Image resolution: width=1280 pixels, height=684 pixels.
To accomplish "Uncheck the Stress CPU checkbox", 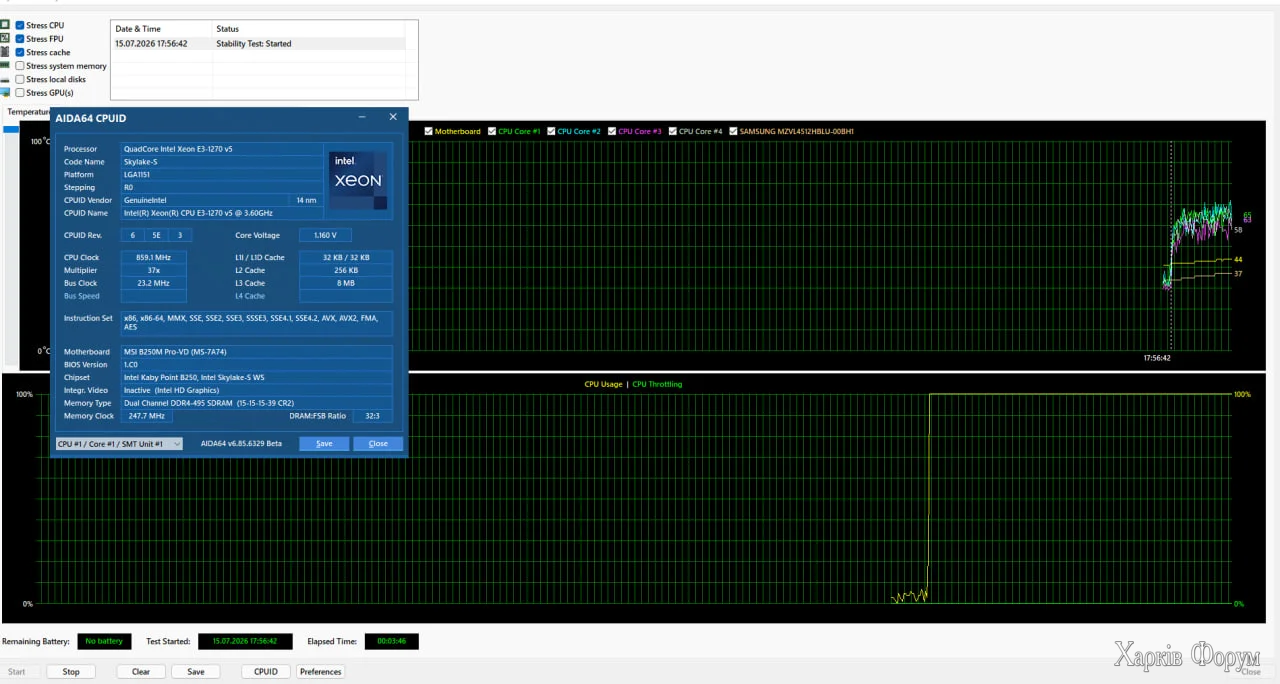I will 20,25.
